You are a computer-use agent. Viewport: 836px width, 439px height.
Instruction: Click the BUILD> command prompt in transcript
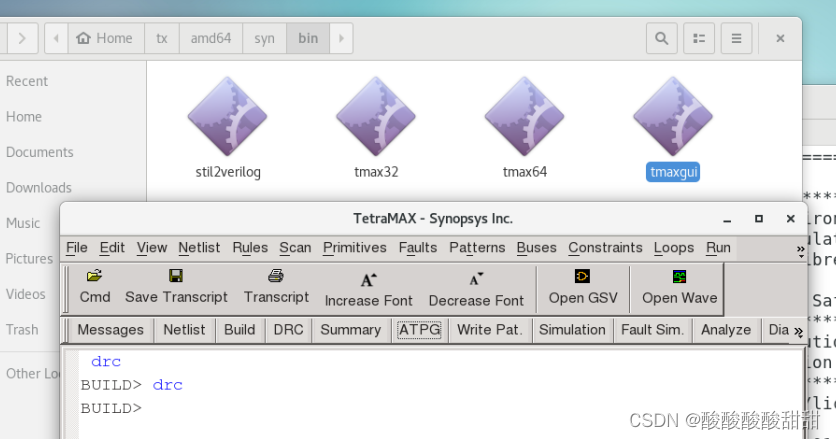(111, 409)
